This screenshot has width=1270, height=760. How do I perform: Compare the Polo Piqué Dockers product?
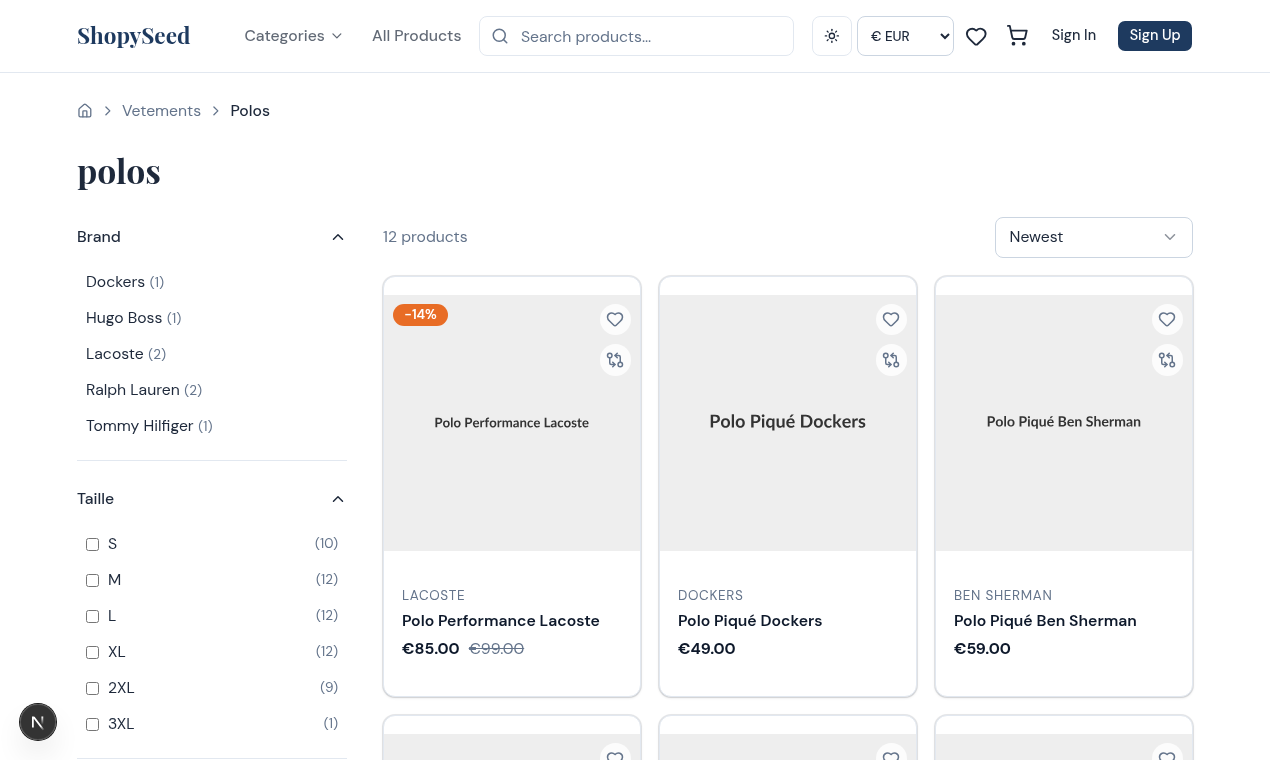pyautogui.click(x=891, y=360)
